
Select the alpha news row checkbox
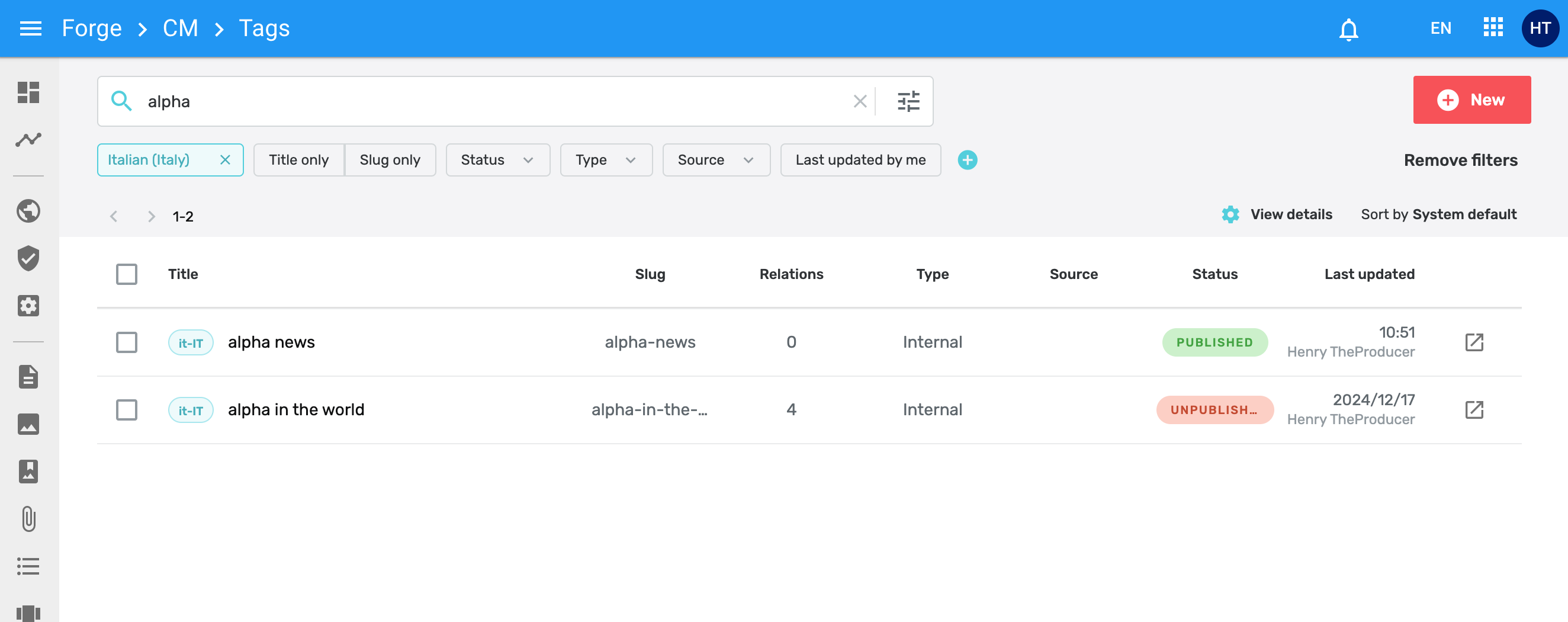tap(127, 342)
